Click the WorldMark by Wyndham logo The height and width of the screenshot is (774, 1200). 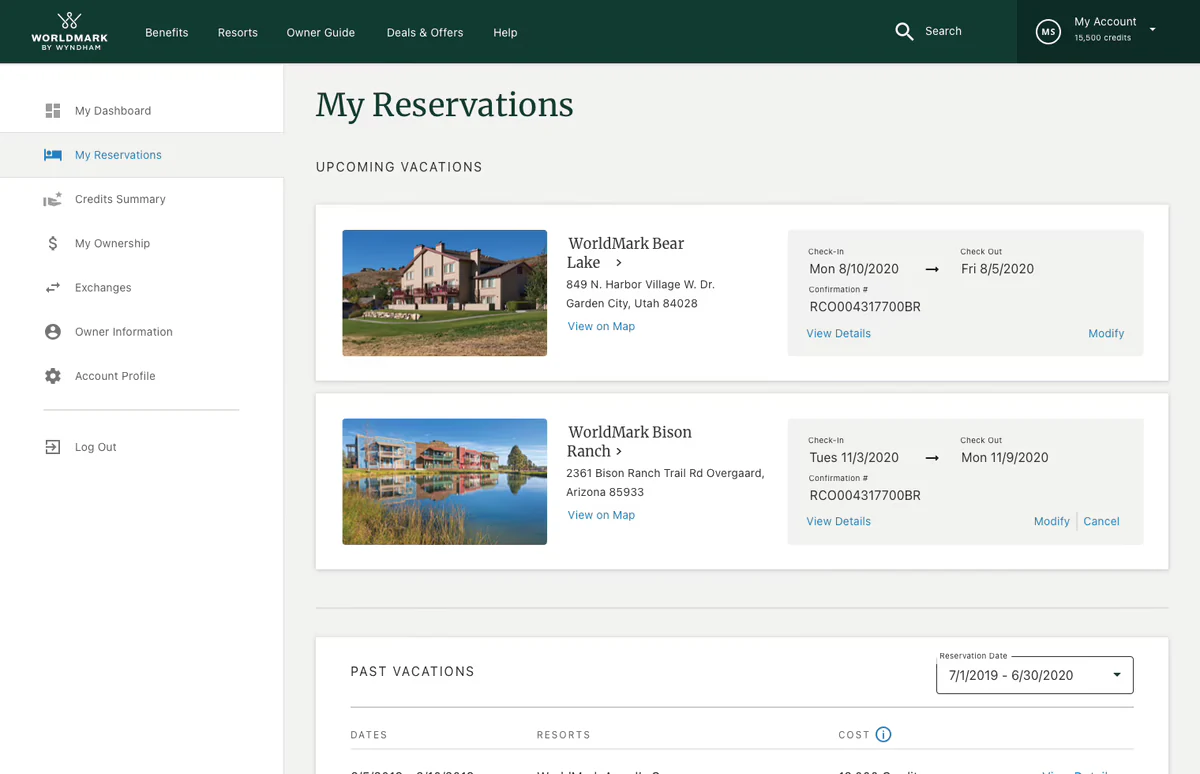(x=69, y=31)
